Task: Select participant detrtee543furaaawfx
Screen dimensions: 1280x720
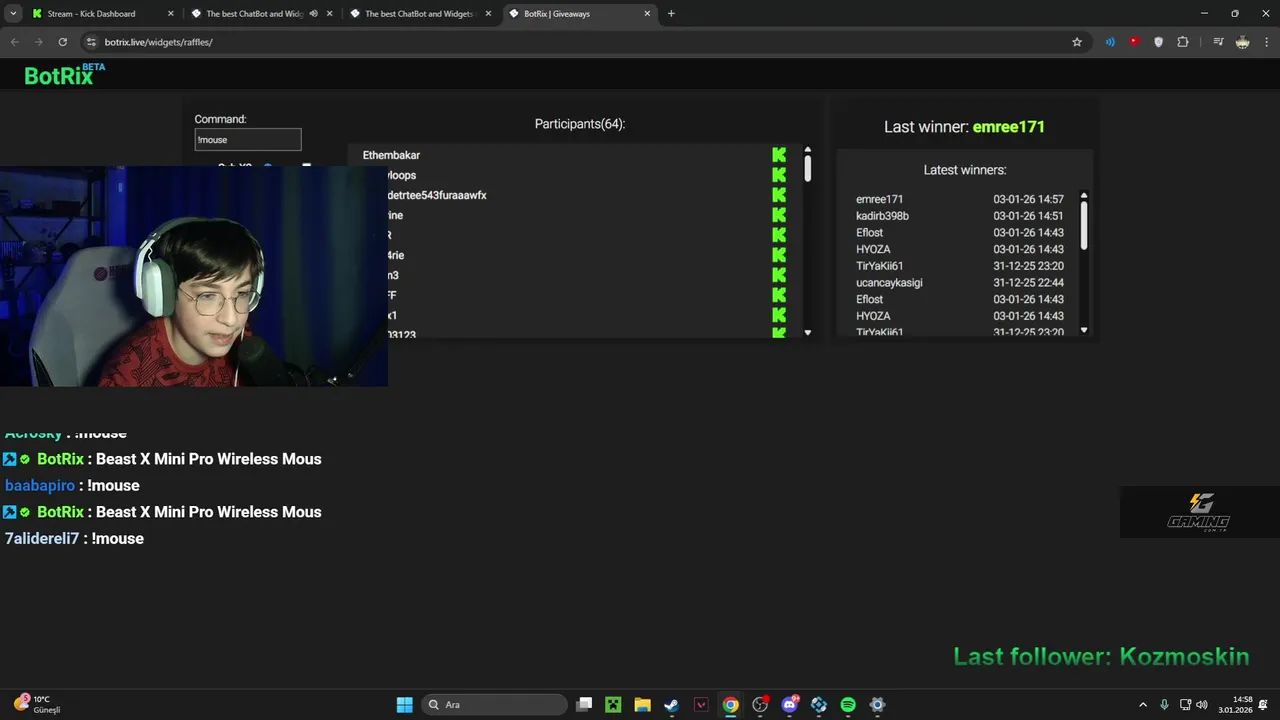Action: [437, 195]
